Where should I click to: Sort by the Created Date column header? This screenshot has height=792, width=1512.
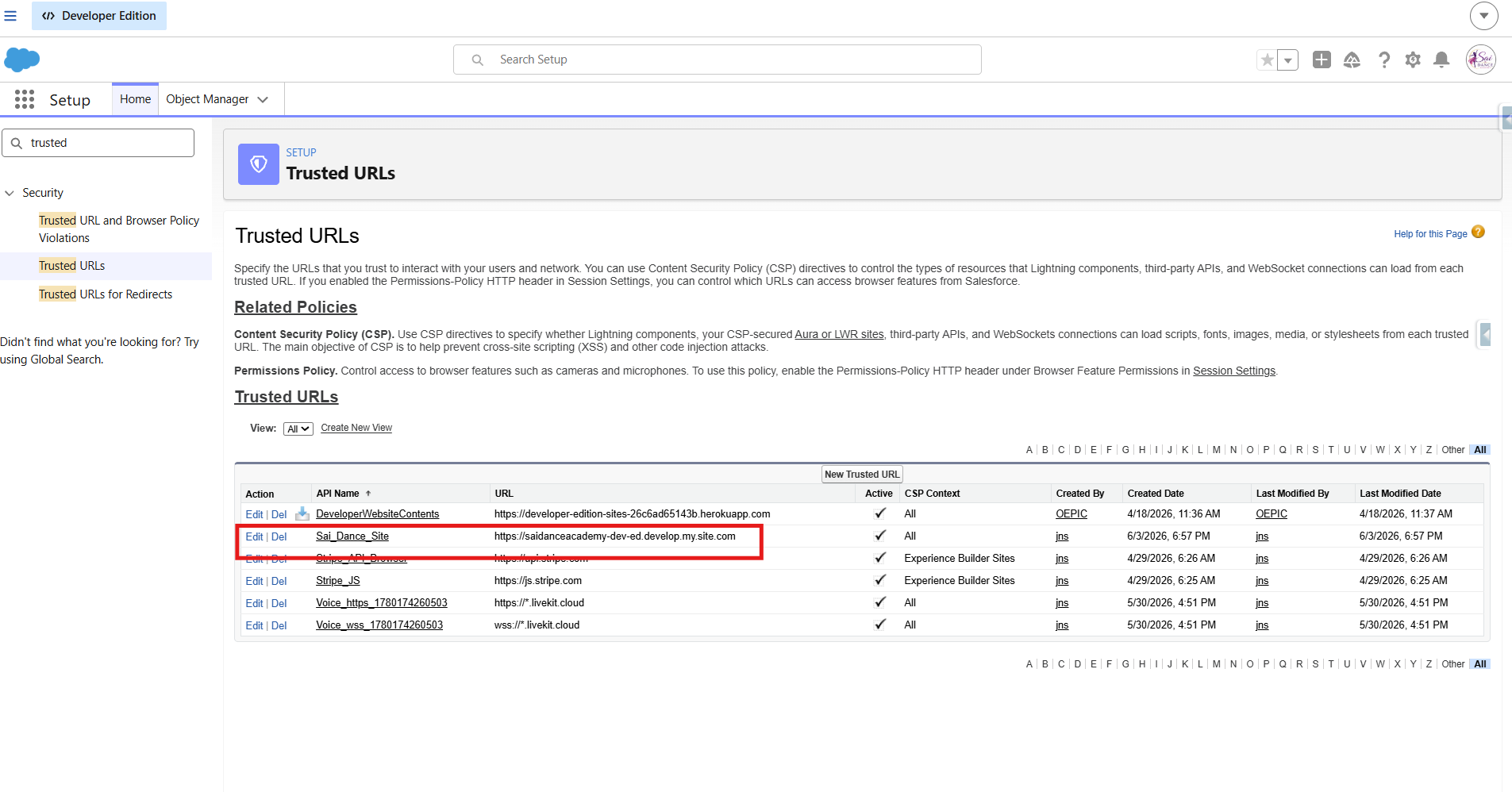[x=1156, y=494]
